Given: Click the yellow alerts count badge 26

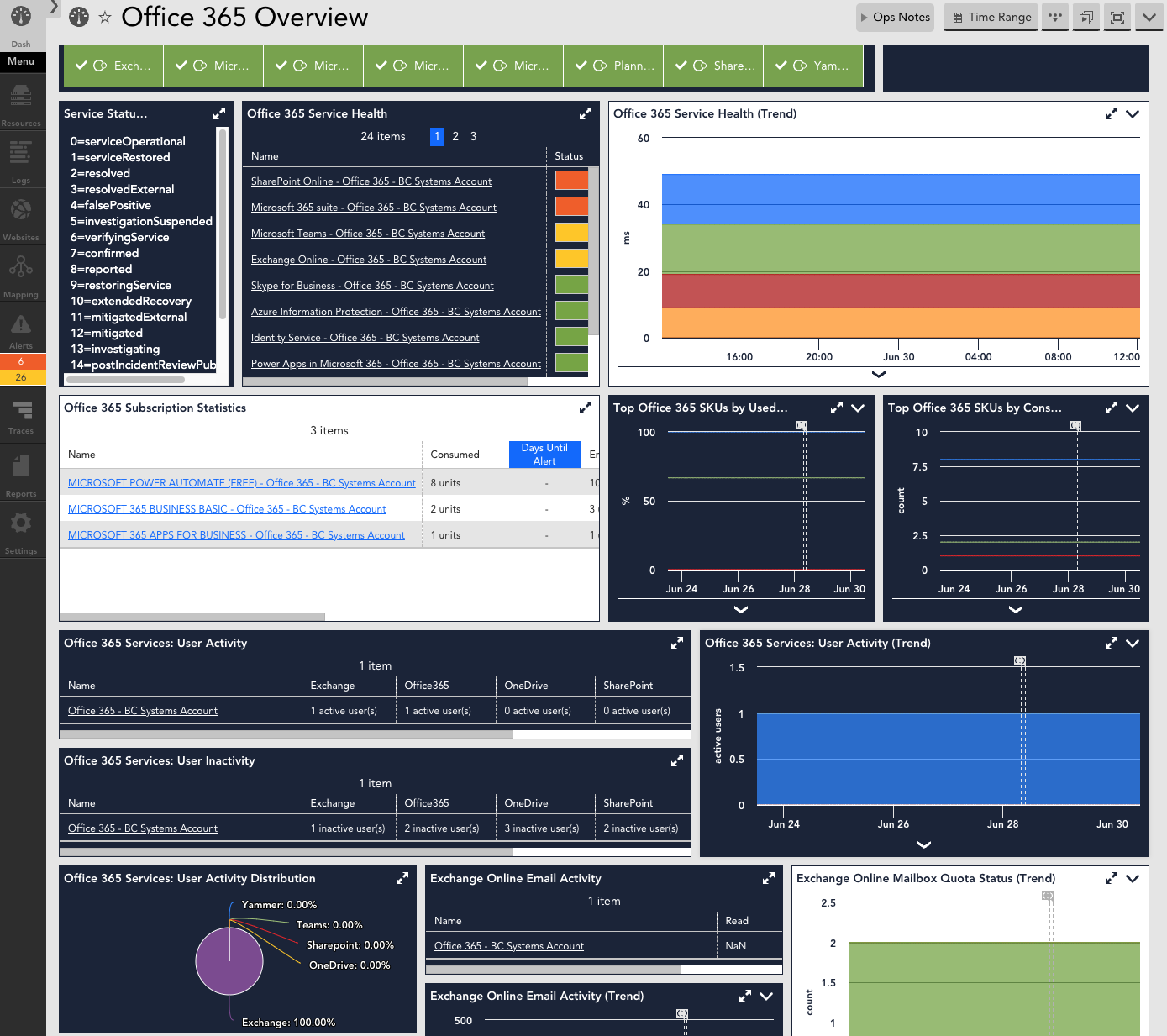Looking at the screenshot, I should (x=21, y=377).
